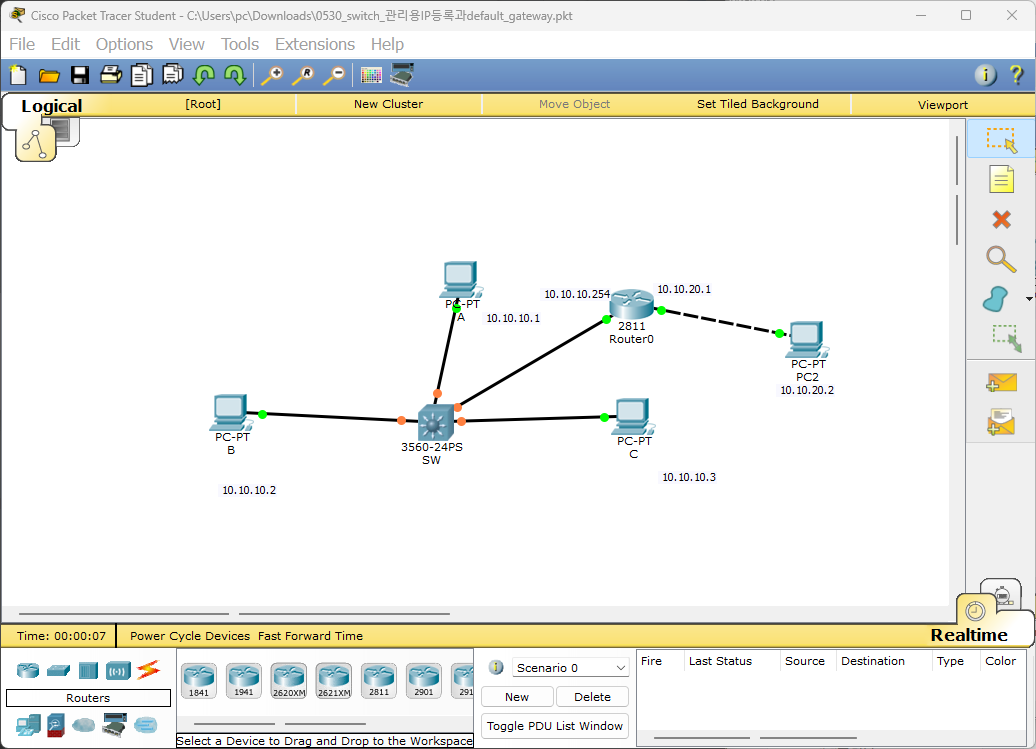Click the Save floppy disk icon
Screen dimensions: 1036x749
[80, 75]
